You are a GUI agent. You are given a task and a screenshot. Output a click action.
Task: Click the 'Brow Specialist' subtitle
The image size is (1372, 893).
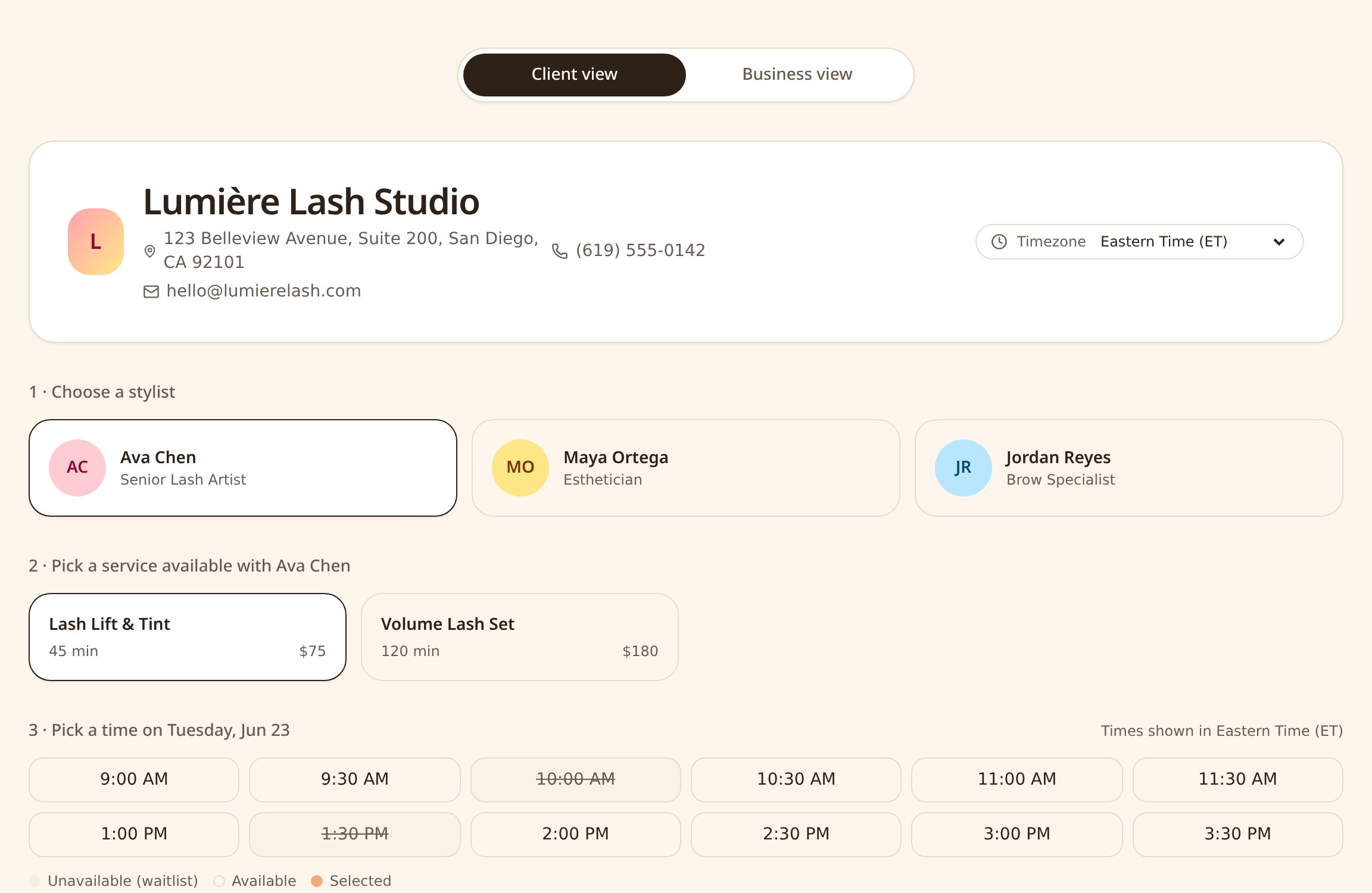pos(1061,480)
